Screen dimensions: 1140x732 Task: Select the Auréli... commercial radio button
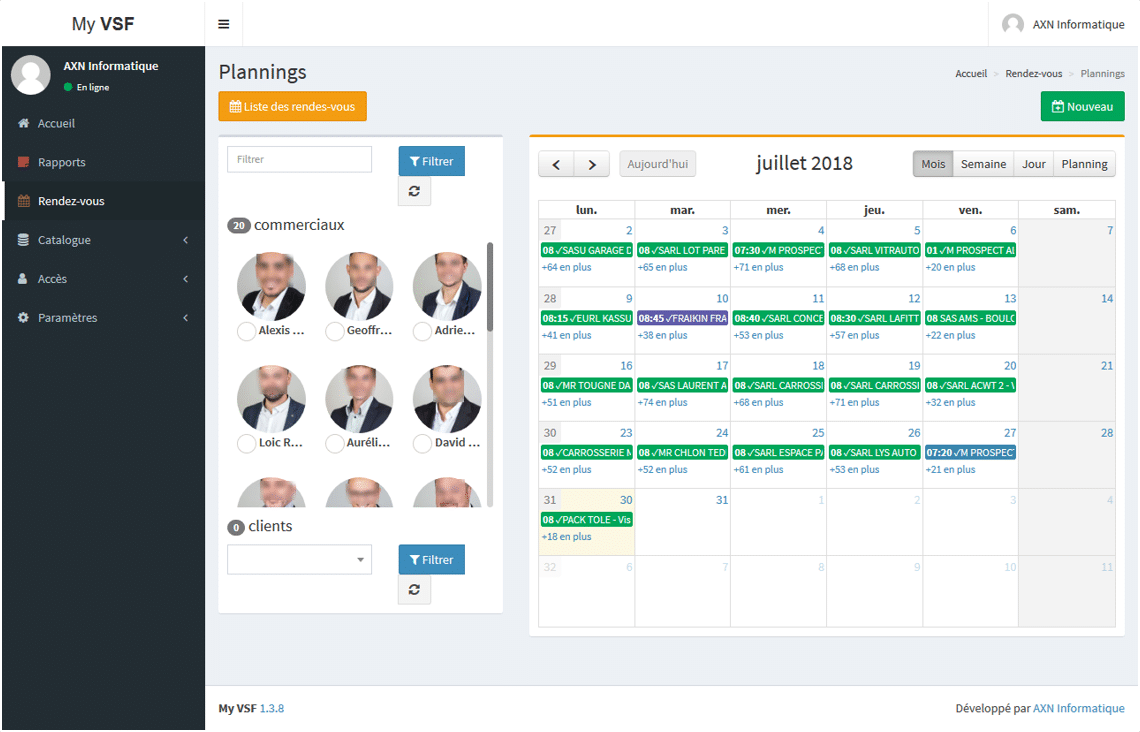click(x=334, y=443)
